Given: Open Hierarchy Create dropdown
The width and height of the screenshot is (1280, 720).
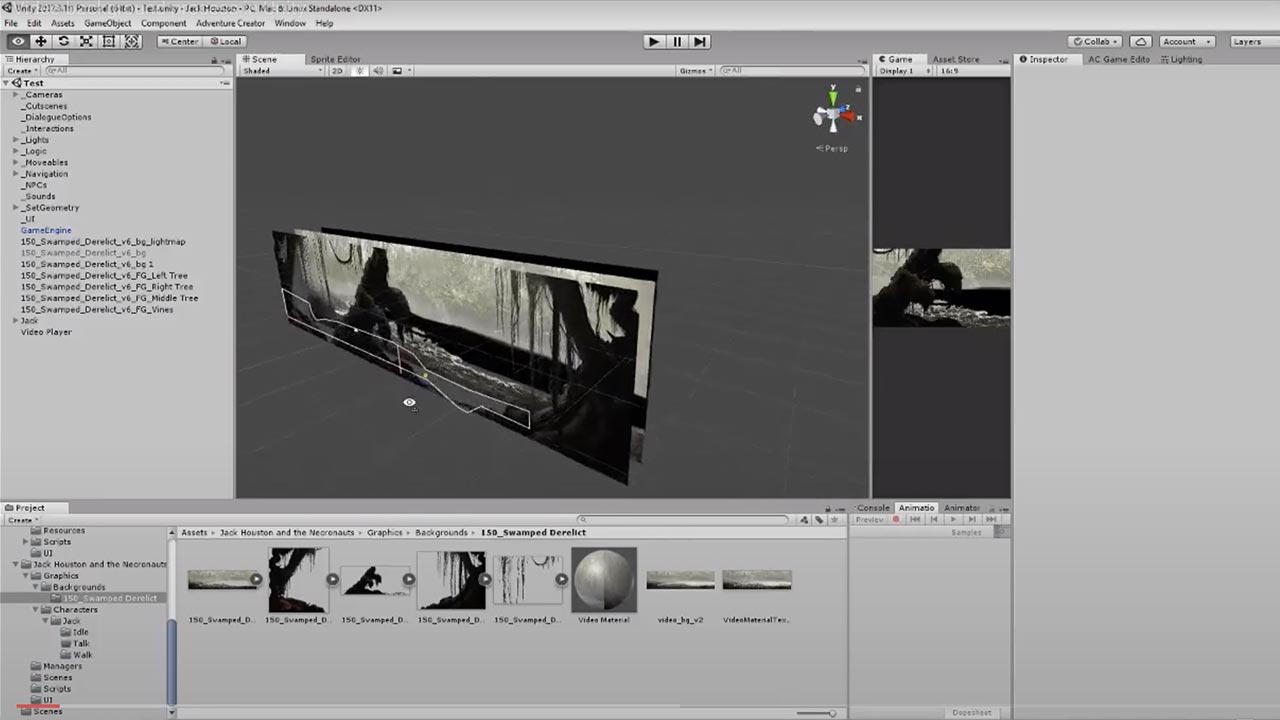Looking at the screenshot, I should pyautogui.click(x=21, y=71).
